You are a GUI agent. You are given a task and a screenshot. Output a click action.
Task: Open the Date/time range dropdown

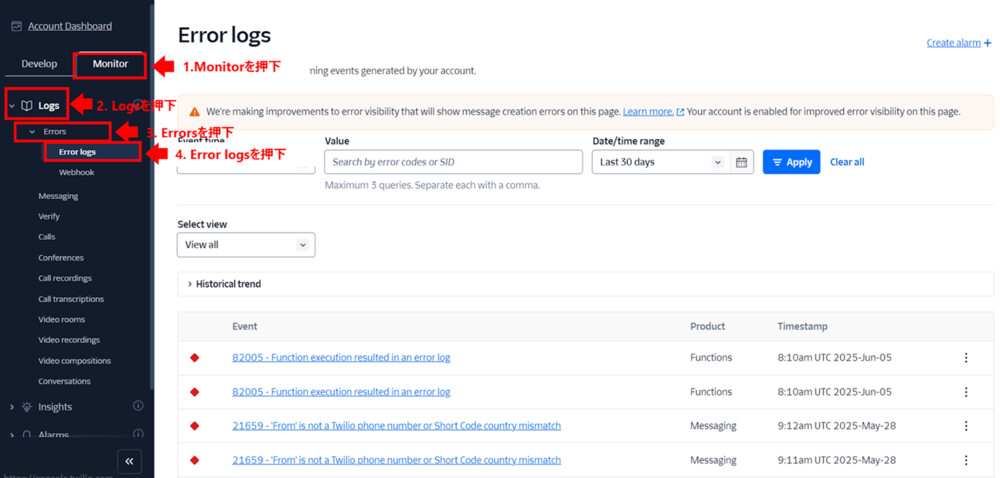(x=660, y=162)
